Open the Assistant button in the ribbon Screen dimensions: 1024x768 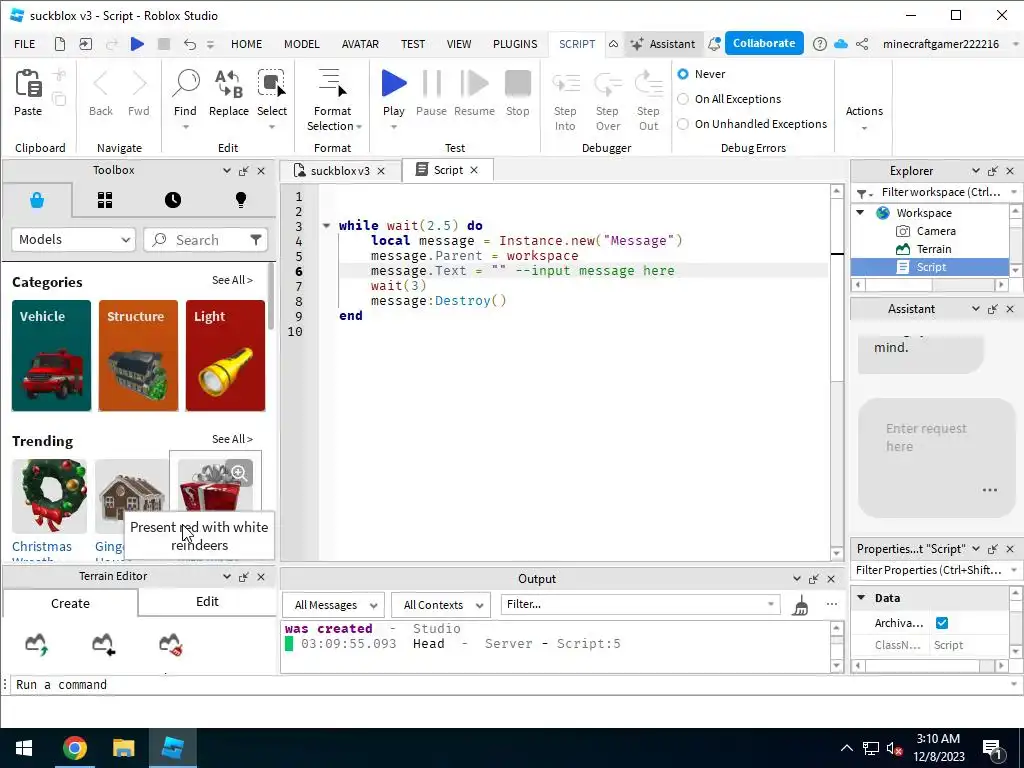click(x=662, y=44)
